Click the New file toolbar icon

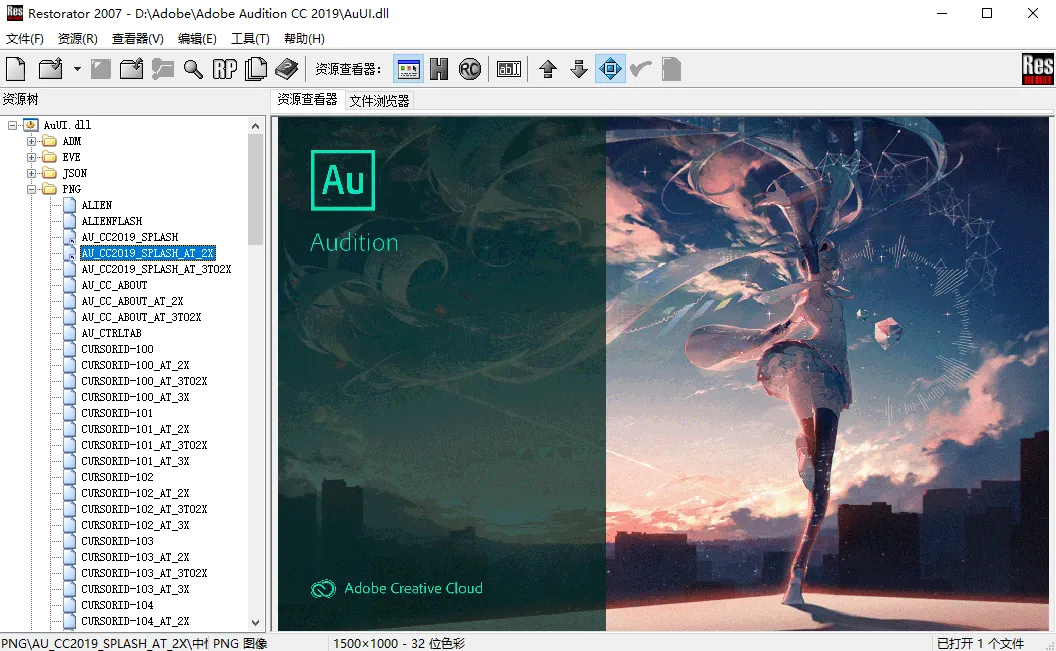pyautogui.click(x=15, y=69)
